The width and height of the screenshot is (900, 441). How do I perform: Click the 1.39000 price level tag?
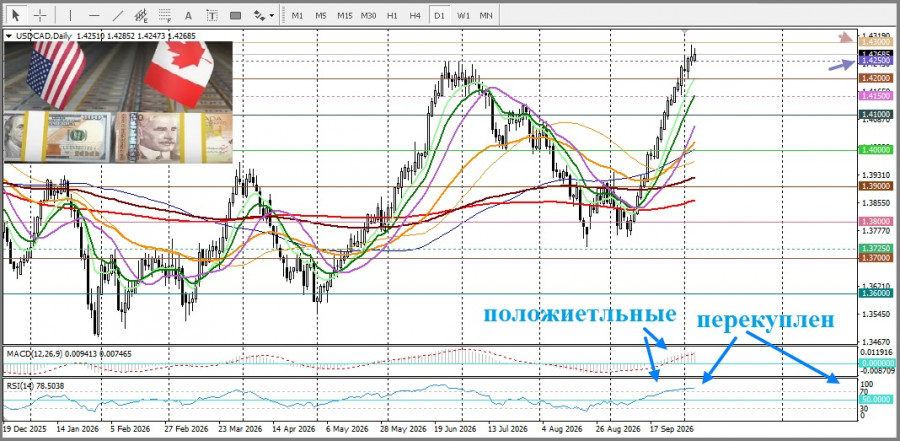tap(876, 186)
